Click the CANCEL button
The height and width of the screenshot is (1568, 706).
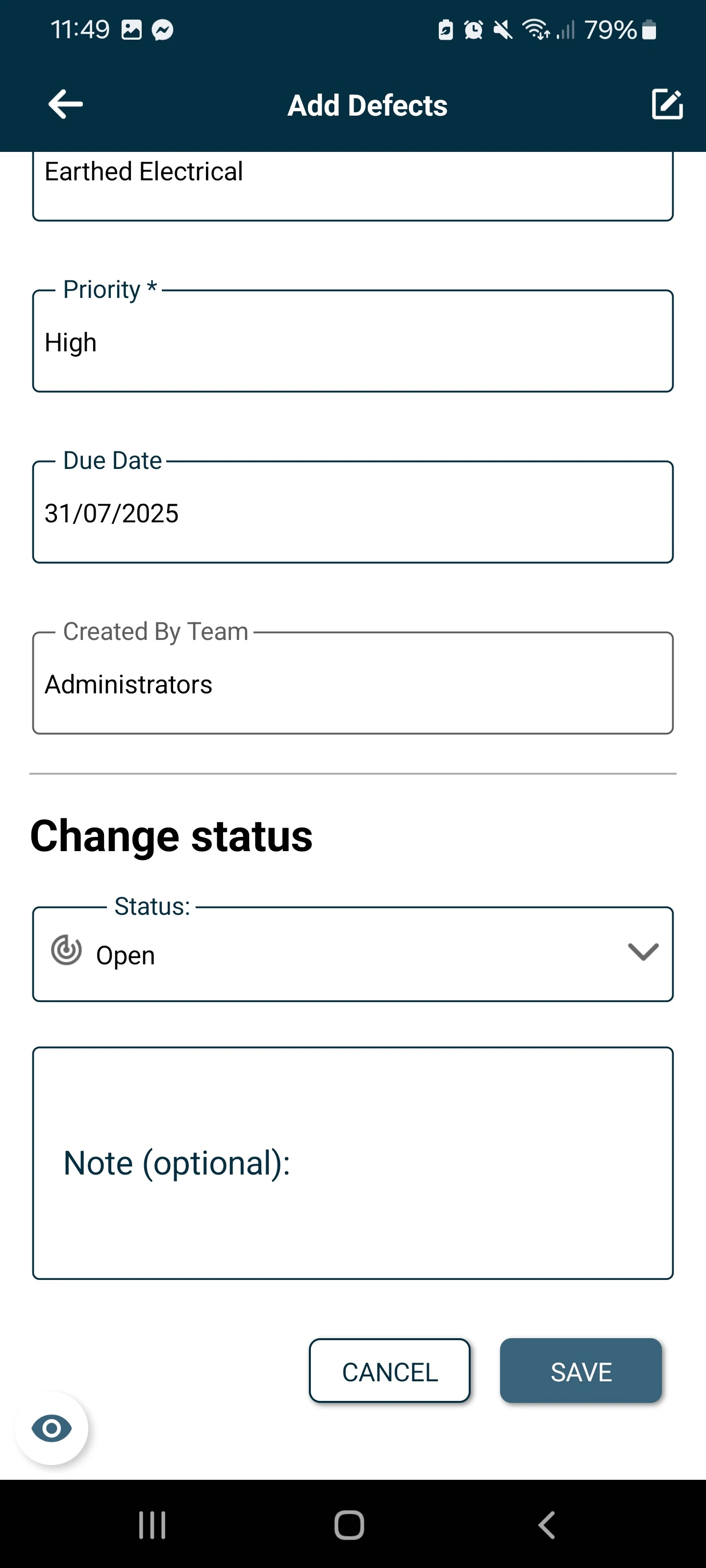[x=390, y=1372]
